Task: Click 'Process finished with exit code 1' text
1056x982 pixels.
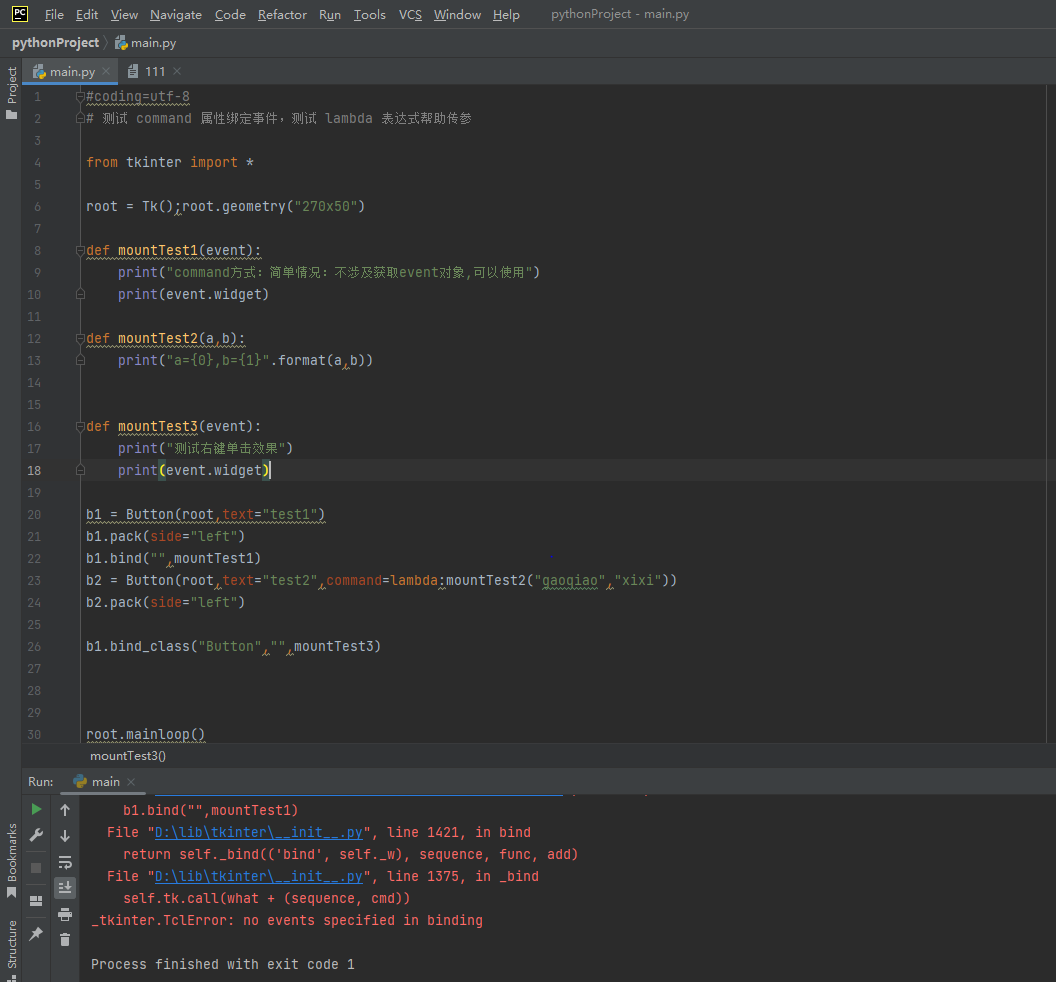Action: pos(222,964)
